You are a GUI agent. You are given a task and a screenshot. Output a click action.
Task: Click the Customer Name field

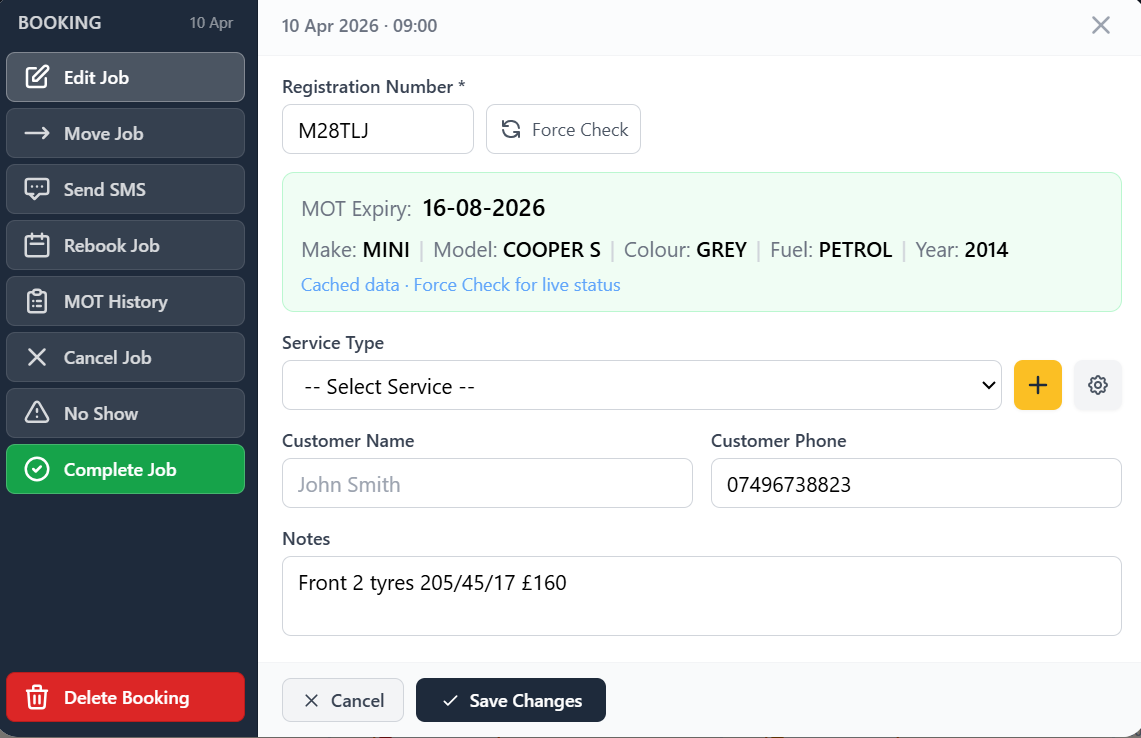487,483
